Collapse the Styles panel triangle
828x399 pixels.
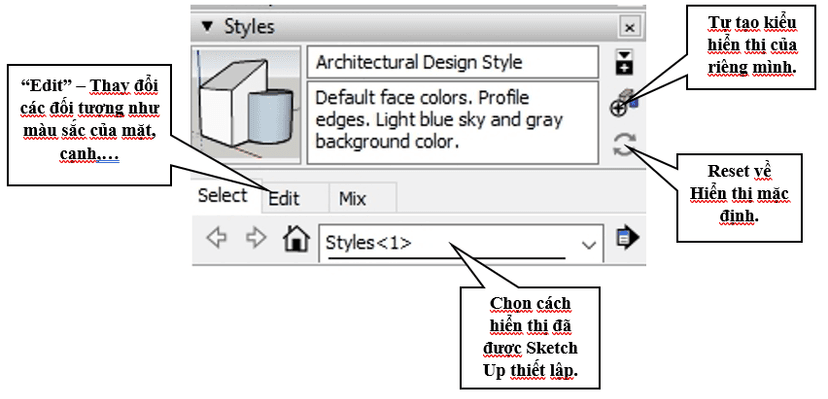pyautogui.click(x=208, y=26)
